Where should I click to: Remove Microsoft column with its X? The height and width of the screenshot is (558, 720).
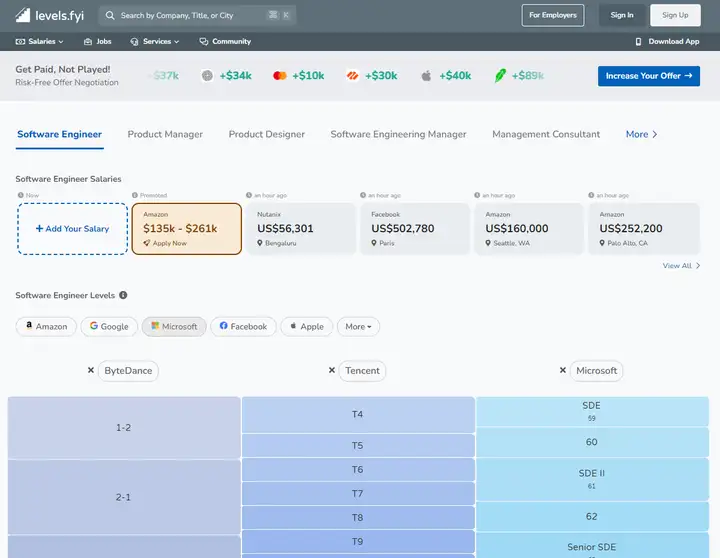tap(563, 370)
